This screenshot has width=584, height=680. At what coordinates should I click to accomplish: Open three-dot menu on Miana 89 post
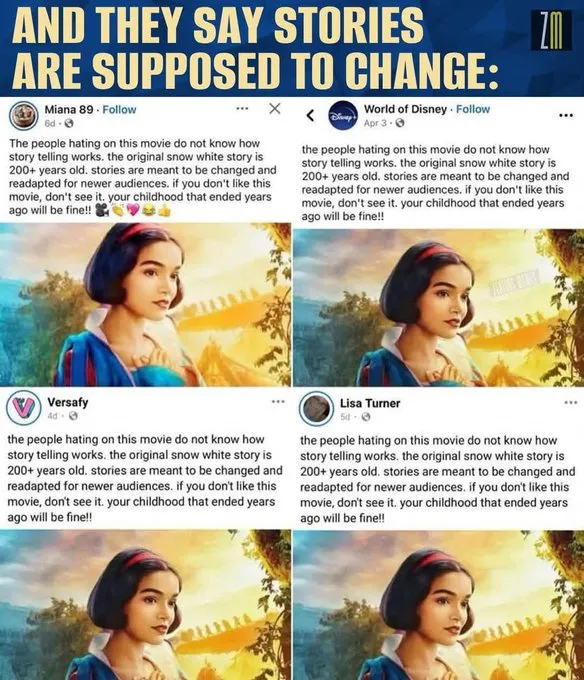click(x=242, y=108)
